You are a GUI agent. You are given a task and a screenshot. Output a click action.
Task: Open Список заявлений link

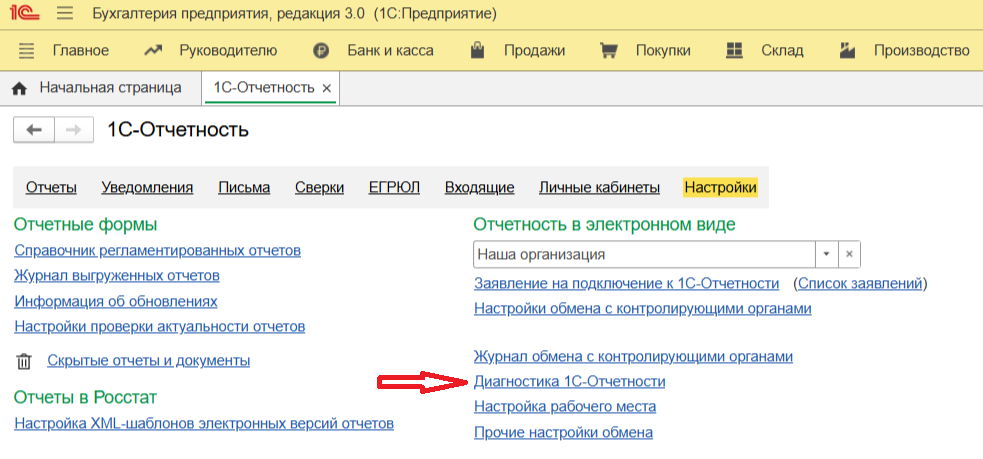click(x=859, y=283)
